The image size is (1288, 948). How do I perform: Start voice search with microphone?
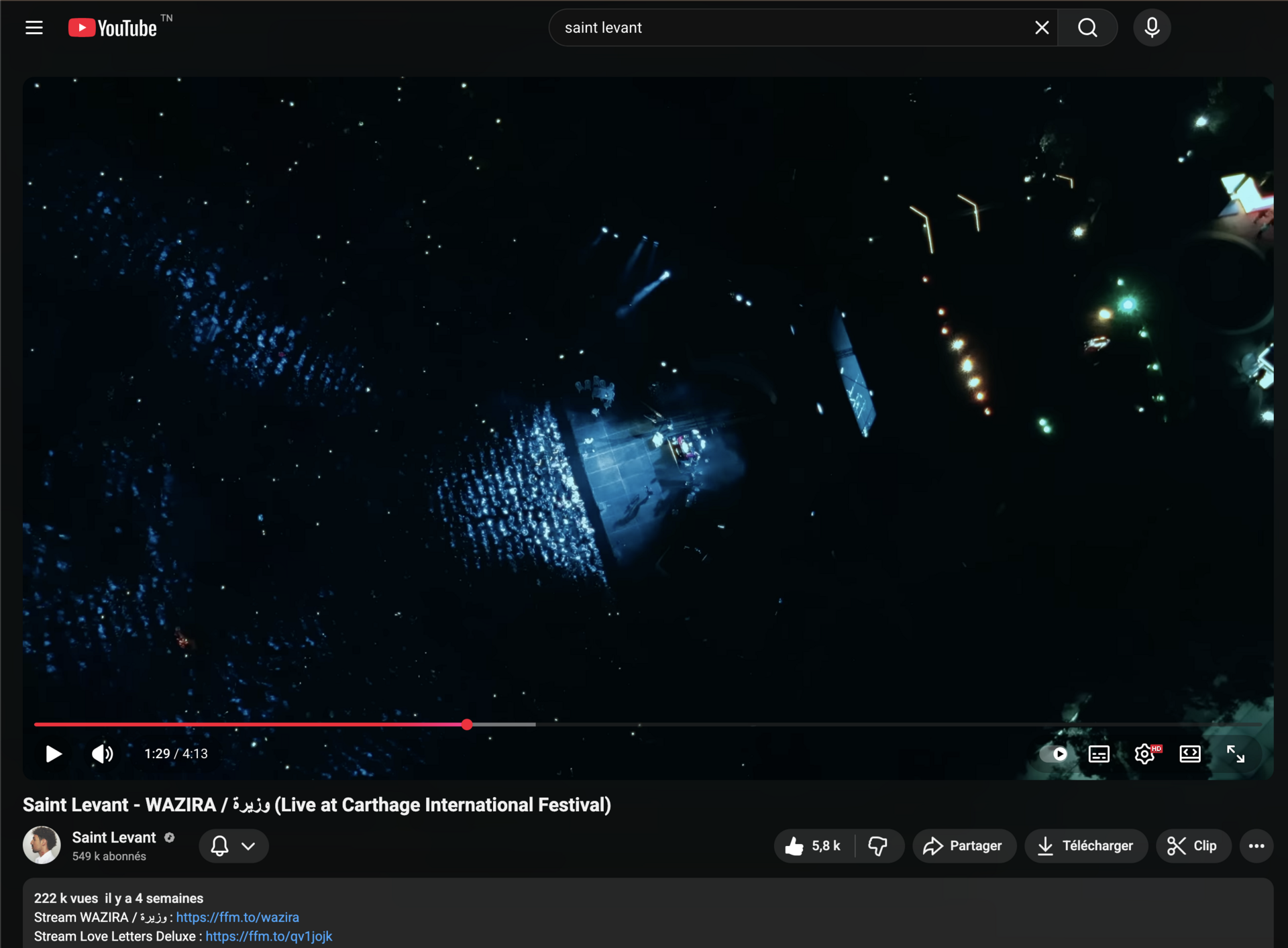(x=1152, y=28)
